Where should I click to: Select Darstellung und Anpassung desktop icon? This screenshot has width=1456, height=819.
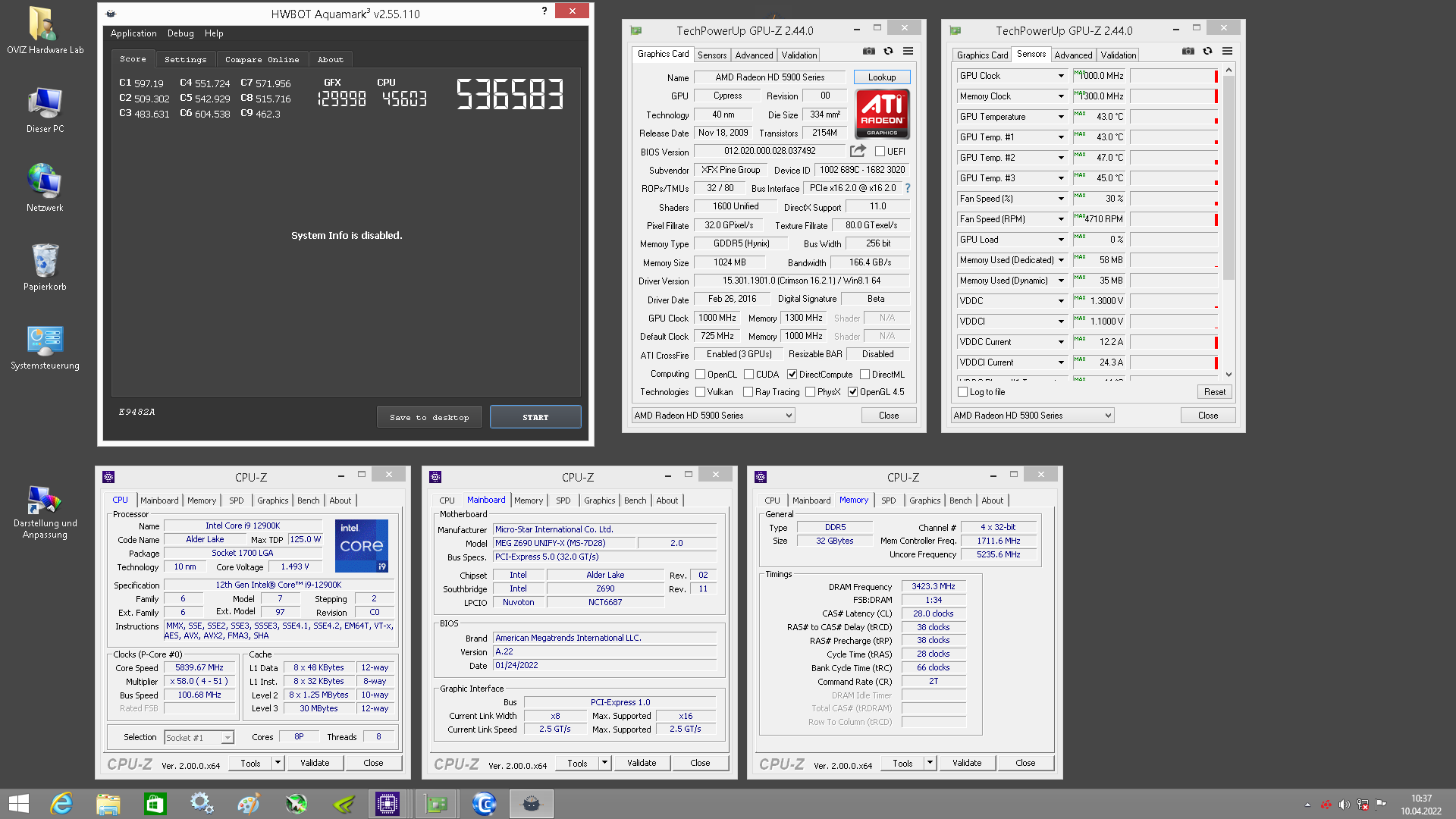[45, 512]
